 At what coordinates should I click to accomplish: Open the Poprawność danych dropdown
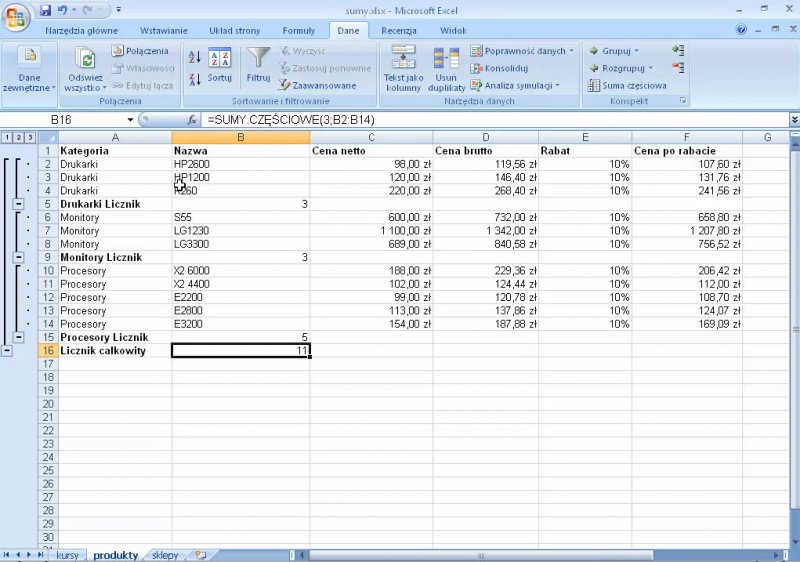[x=523, y=51]
